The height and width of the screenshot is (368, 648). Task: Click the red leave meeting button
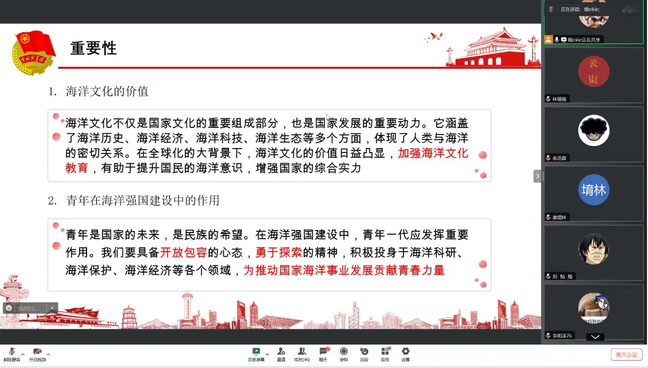pyautogui.click(x=627, y=355)
